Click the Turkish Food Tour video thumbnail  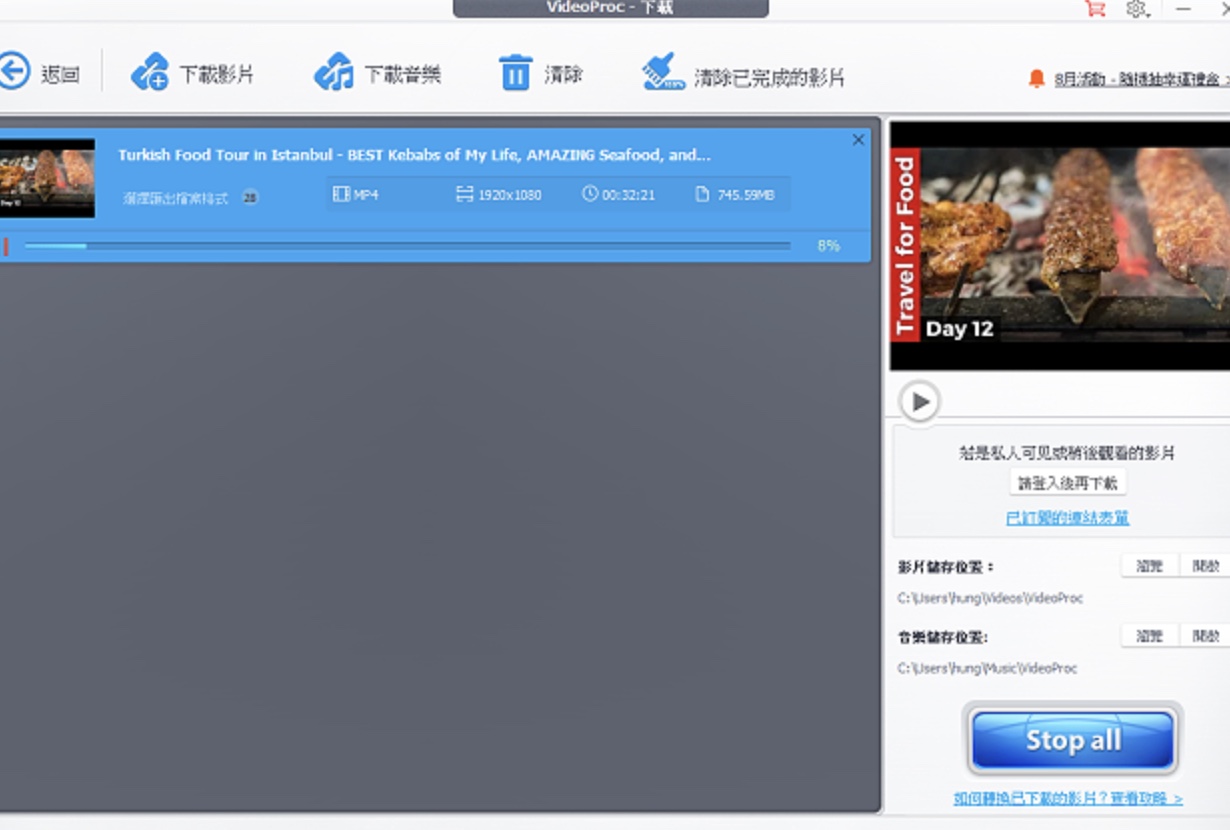pyautogui.click(x=47, y=178)
